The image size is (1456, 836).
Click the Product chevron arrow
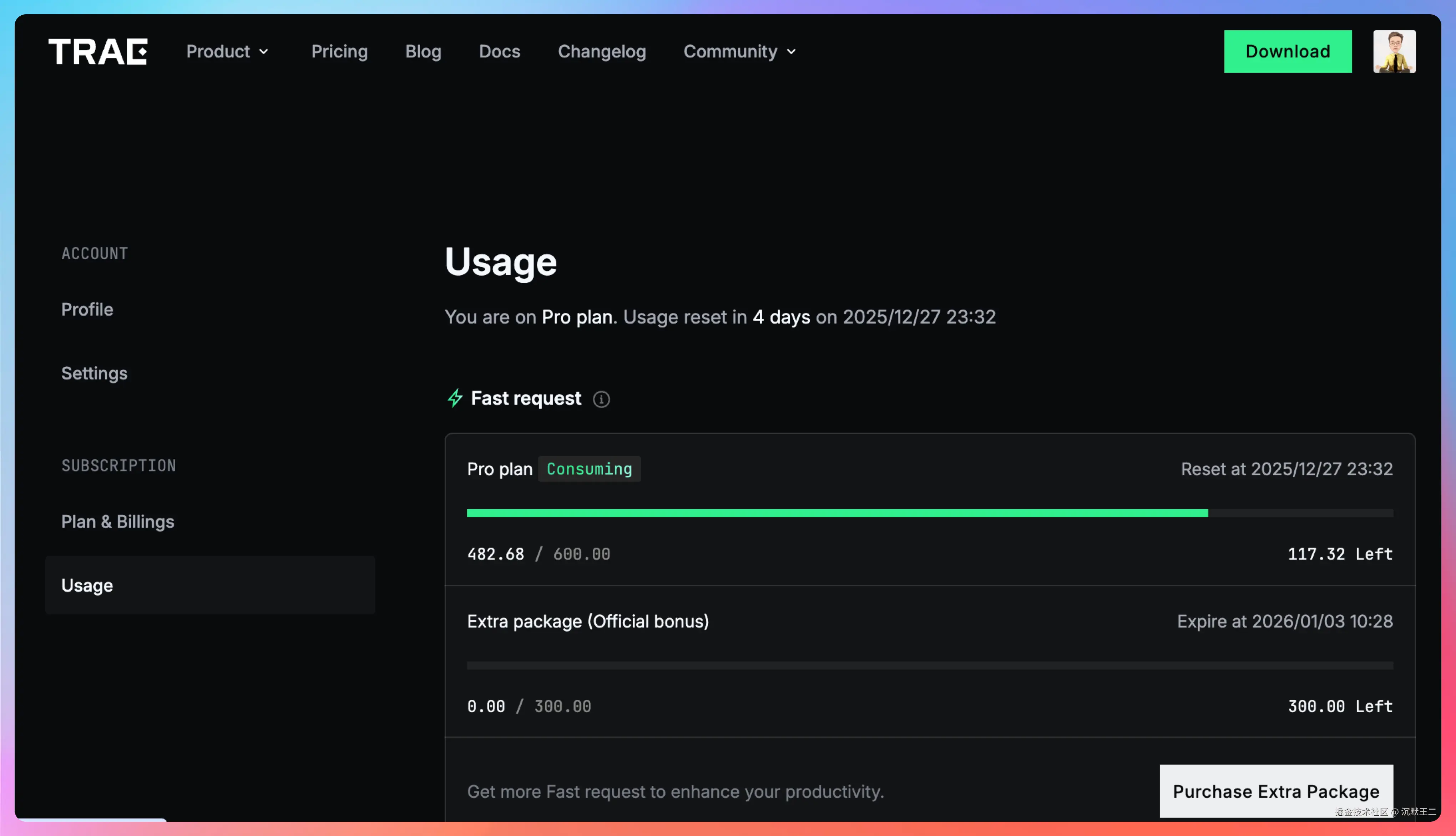pos(264,52)
